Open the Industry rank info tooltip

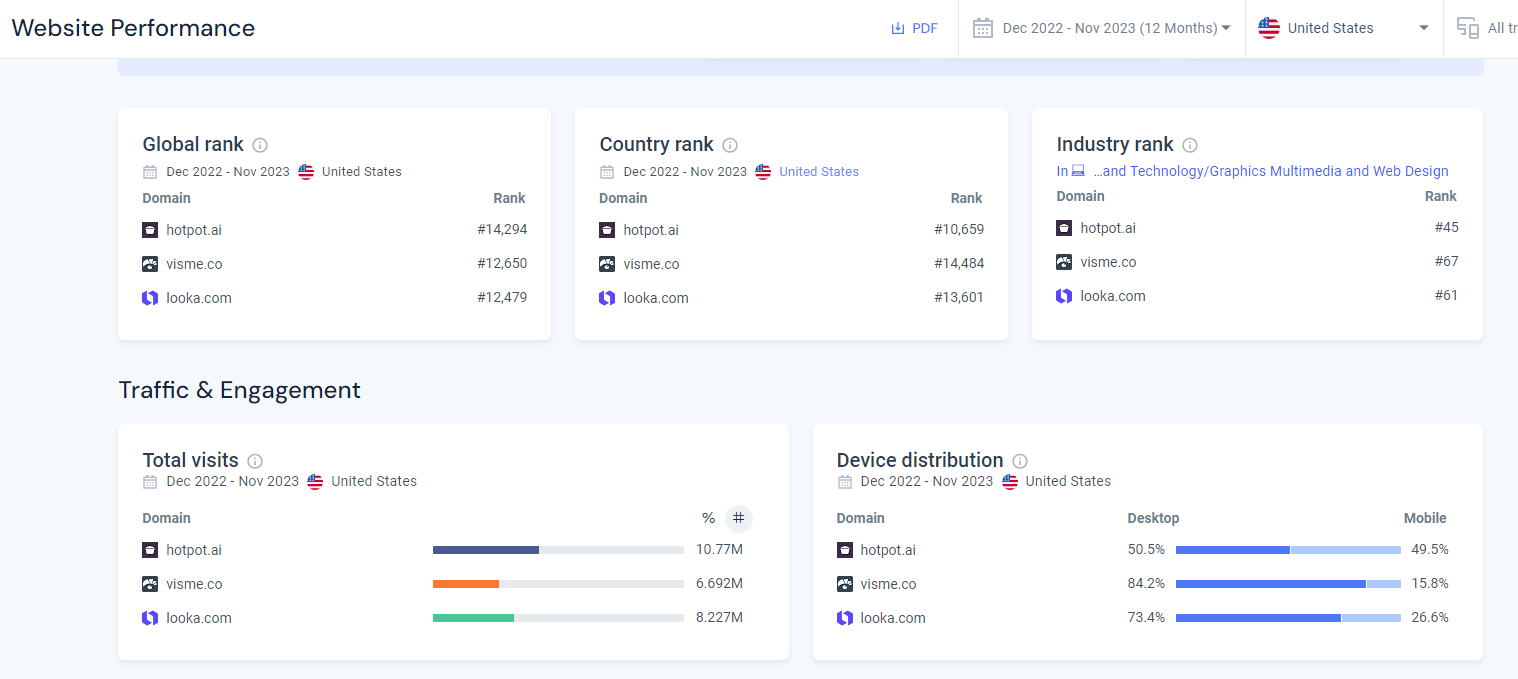1189,145
